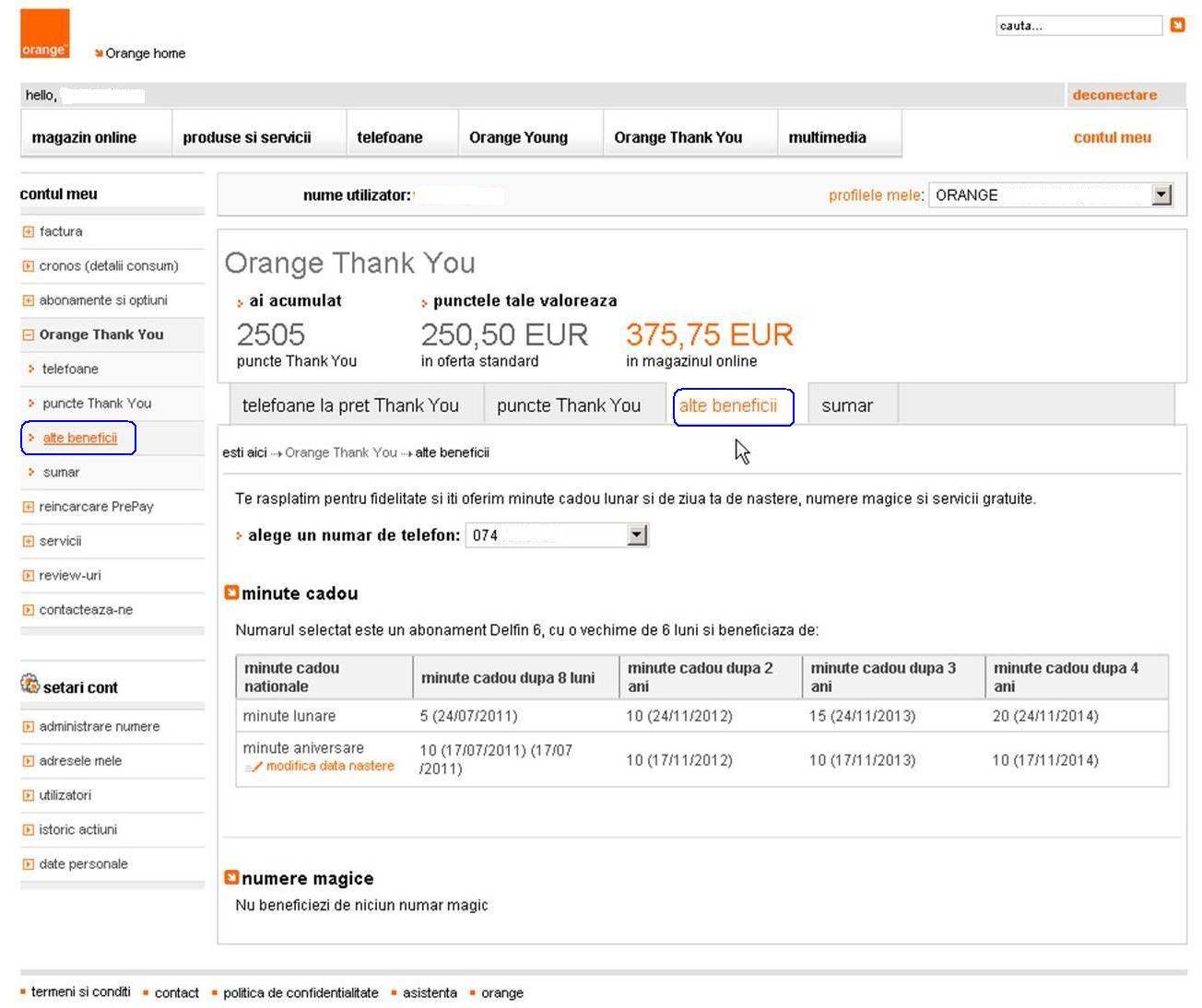This screenshot has height=1008, width=1202.
Task: Click the utilizatori arrow icon
Action: click(x=28, y=796)
